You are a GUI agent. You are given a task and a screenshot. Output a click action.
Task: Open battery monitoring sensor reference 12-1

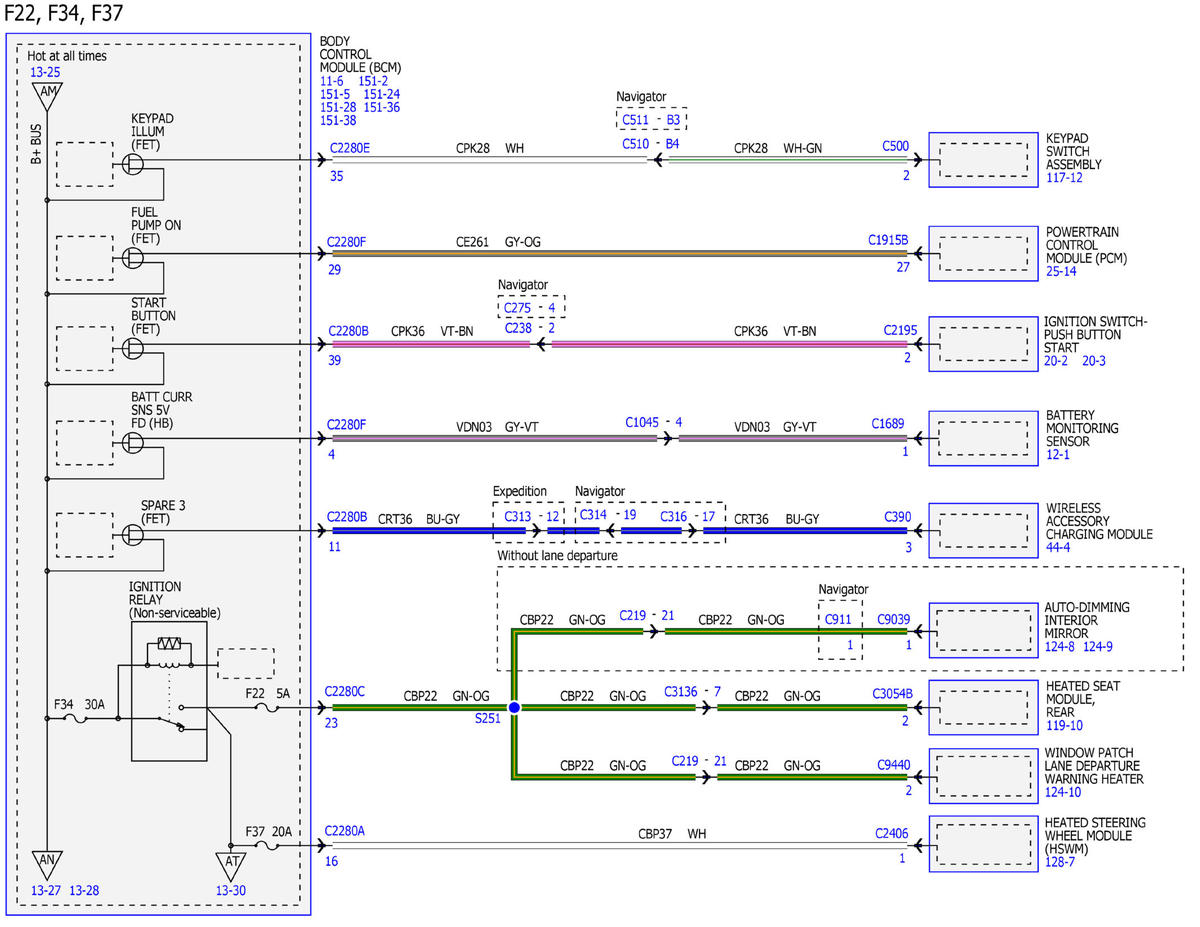pyautogui.click(x=1058, y=454)
